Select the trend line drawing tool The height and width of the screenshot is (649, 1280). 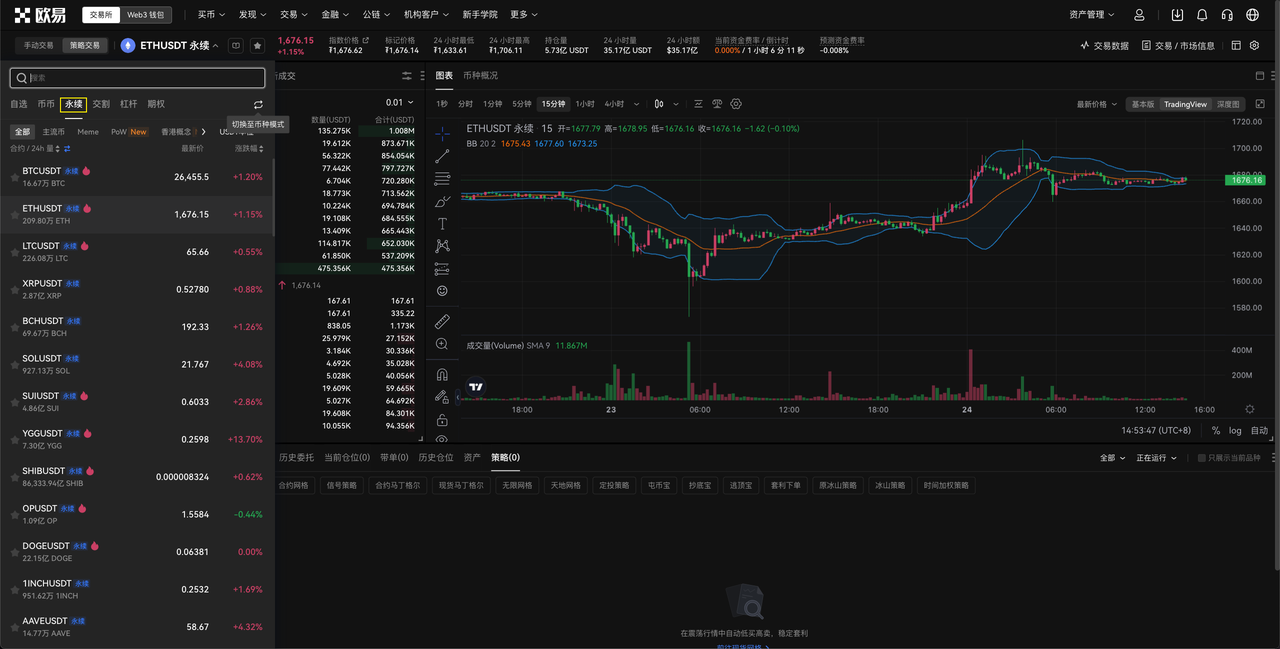442,156
